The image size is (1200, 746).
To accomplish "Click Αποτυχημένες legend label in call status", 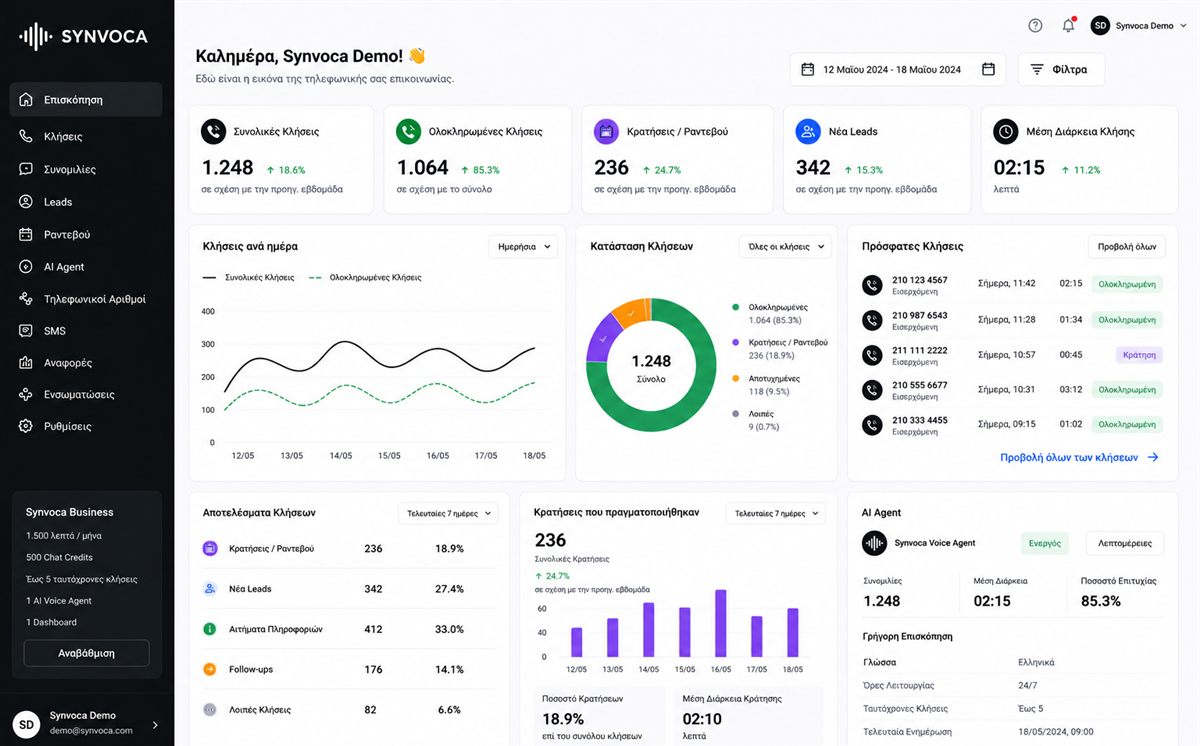I will (x=774, y=379).
